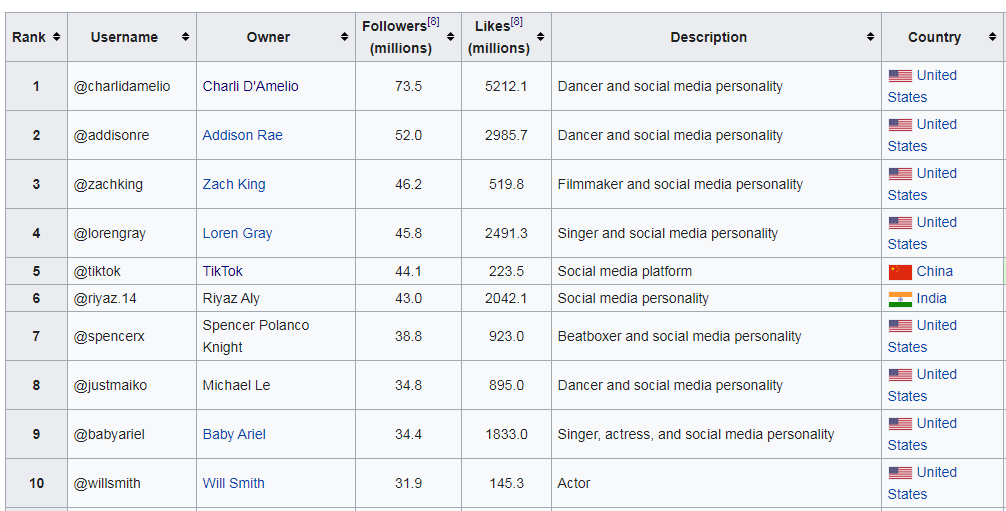Sort table by Rank column arrows
The width and height of the screenshot is (1006, 511).
(56, 37)
